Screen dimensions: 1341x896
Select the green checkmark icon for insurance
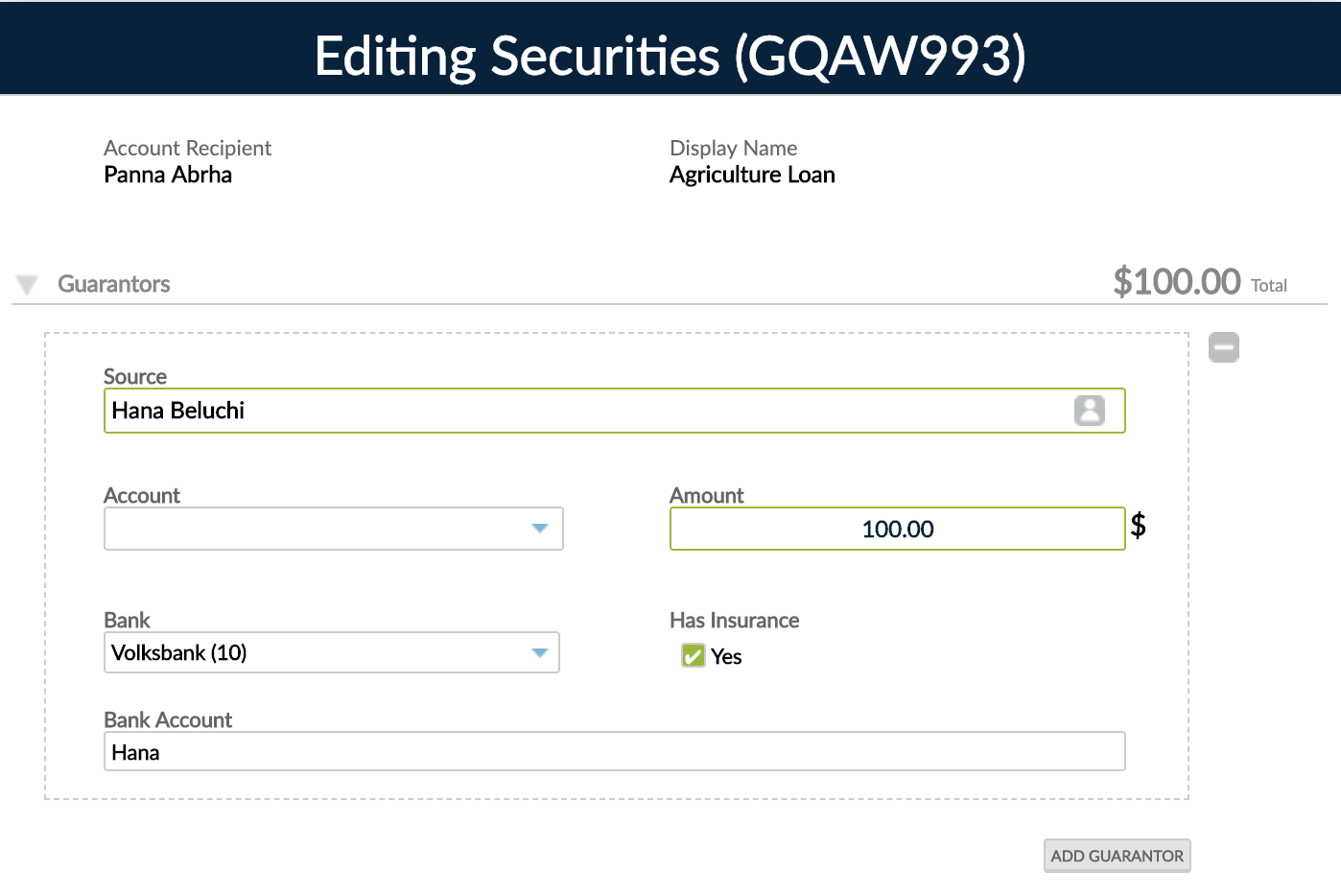coord(693,655)
